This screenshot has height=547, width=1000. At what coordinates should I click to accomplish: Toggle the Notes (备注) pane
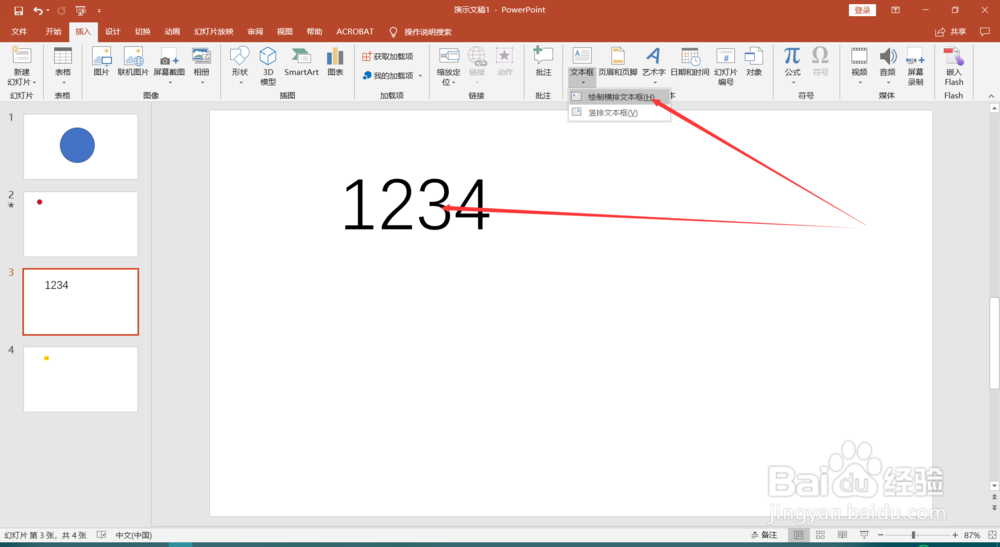tap(764, 535)
